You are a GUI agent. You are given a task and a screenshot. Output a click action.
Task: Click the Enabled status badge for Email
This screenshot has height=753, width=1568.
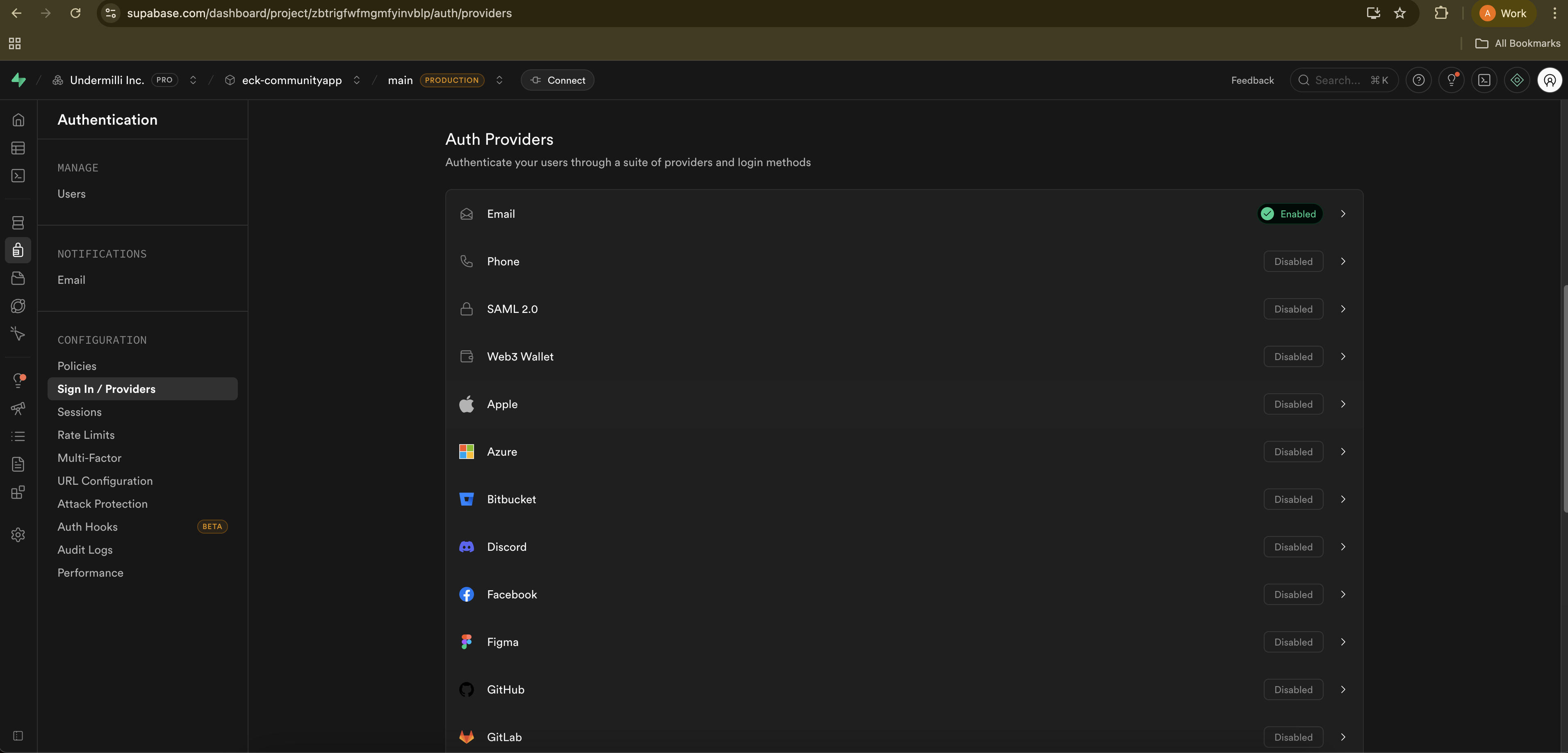tap(1290, 214)
